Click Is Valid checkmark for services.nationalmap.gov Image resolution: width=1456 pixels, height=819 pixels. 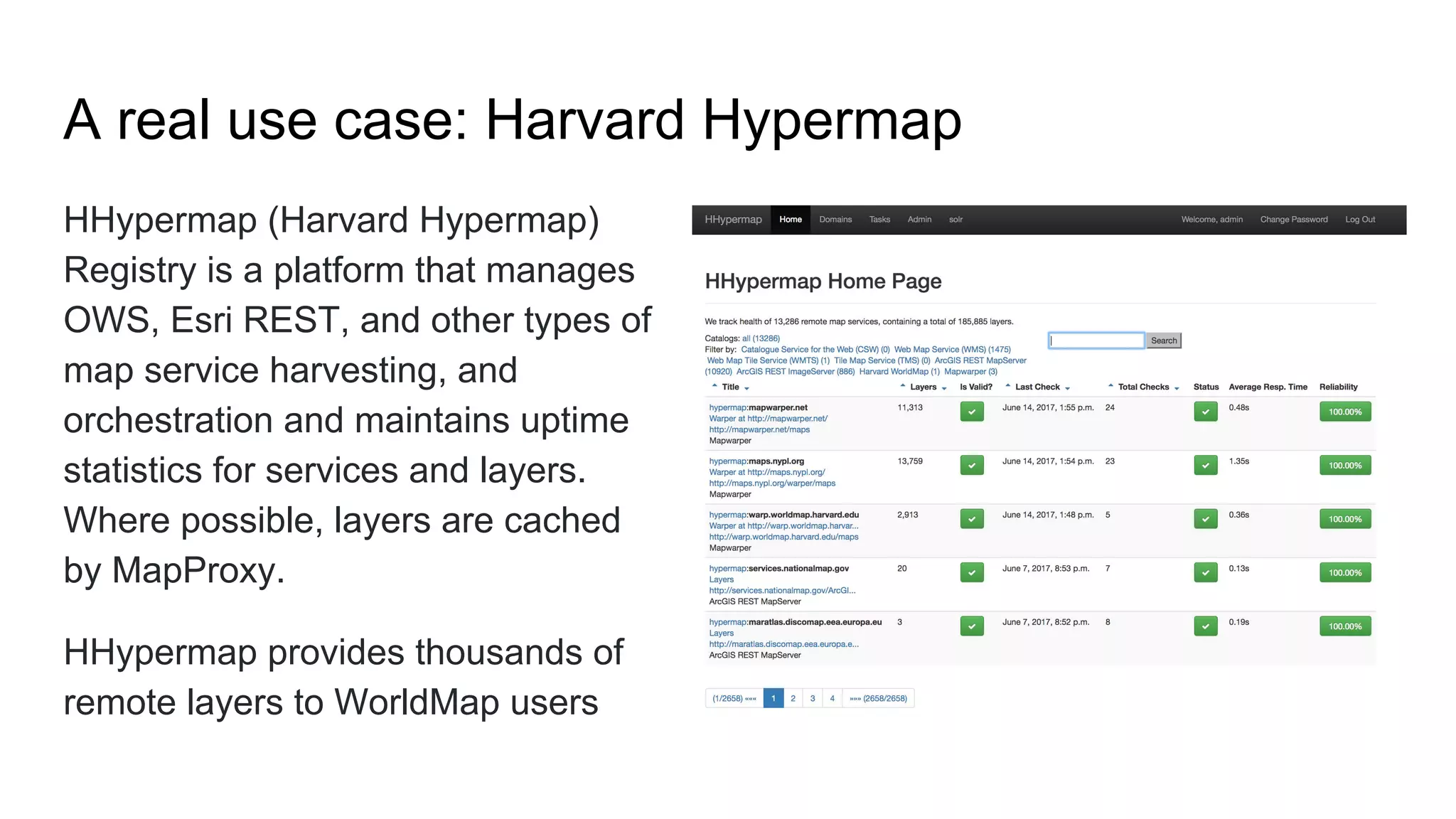972,572
